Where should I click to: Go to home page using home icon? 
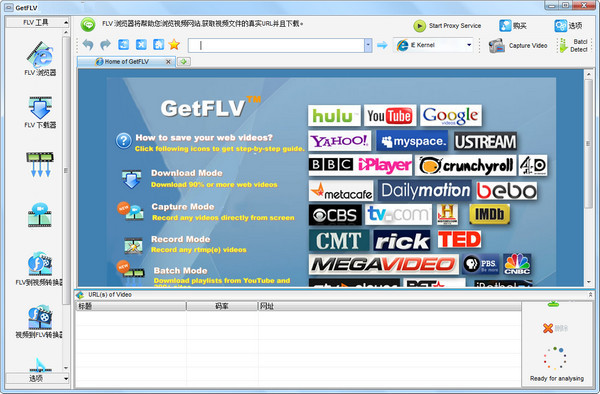pos(158,45)
